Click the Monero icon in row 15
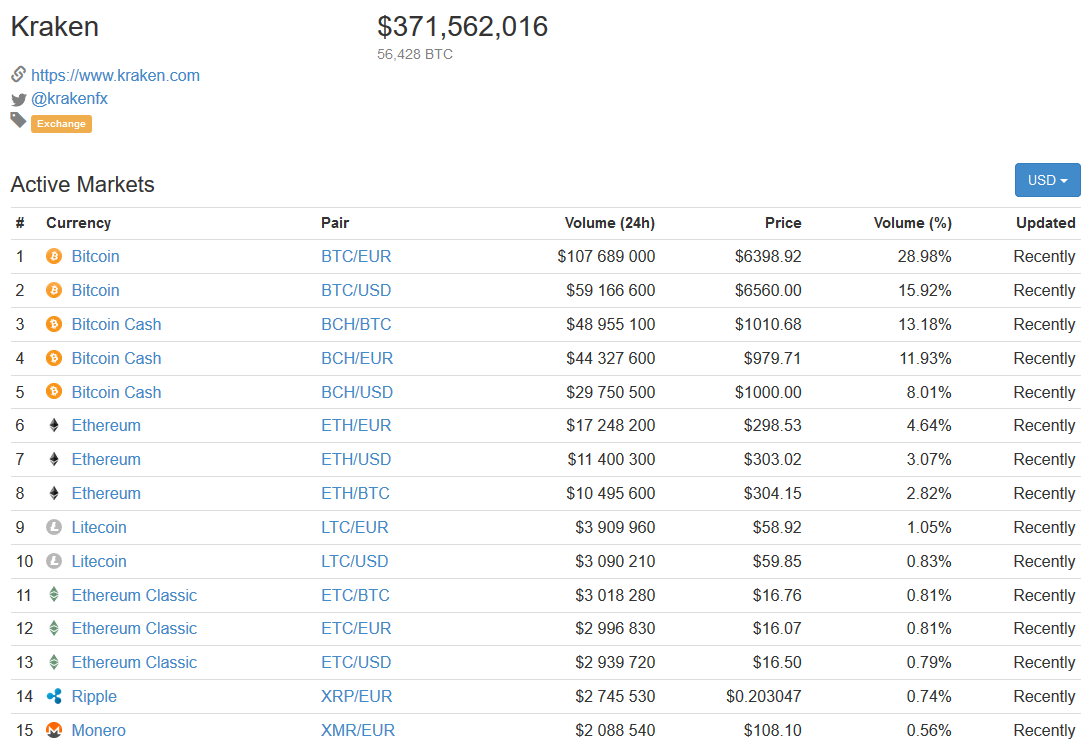 point(54,730)
